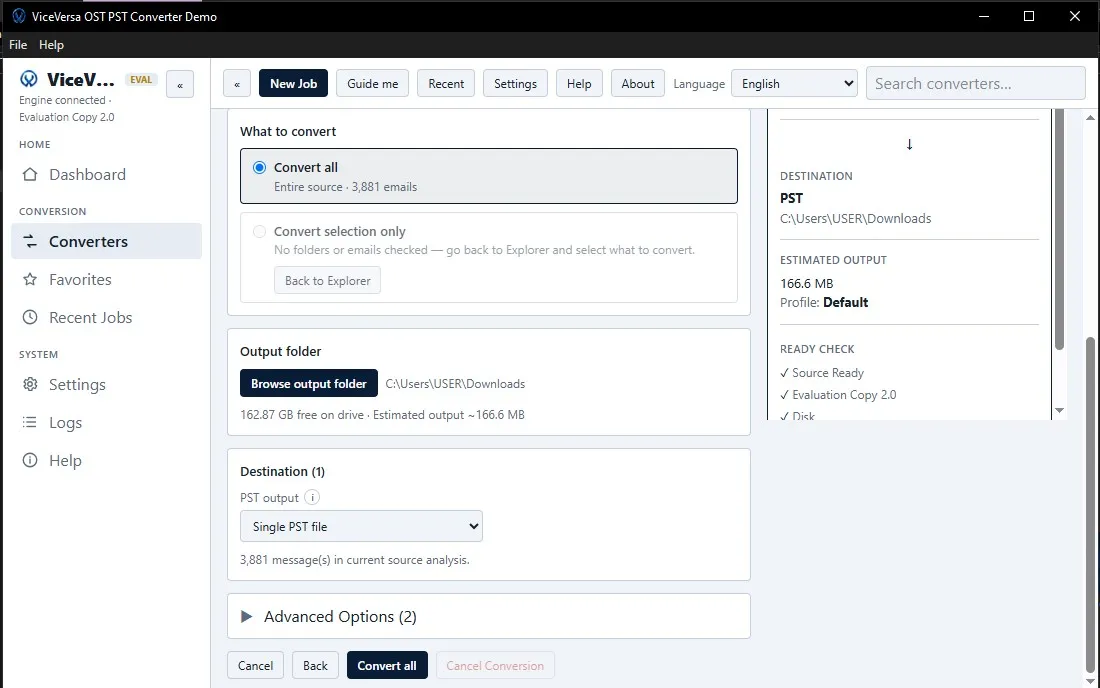Click the '162.87 GB free on drive' text
Image resolution: width=1100 pixels, height=688 pixels.
point(302,414)
